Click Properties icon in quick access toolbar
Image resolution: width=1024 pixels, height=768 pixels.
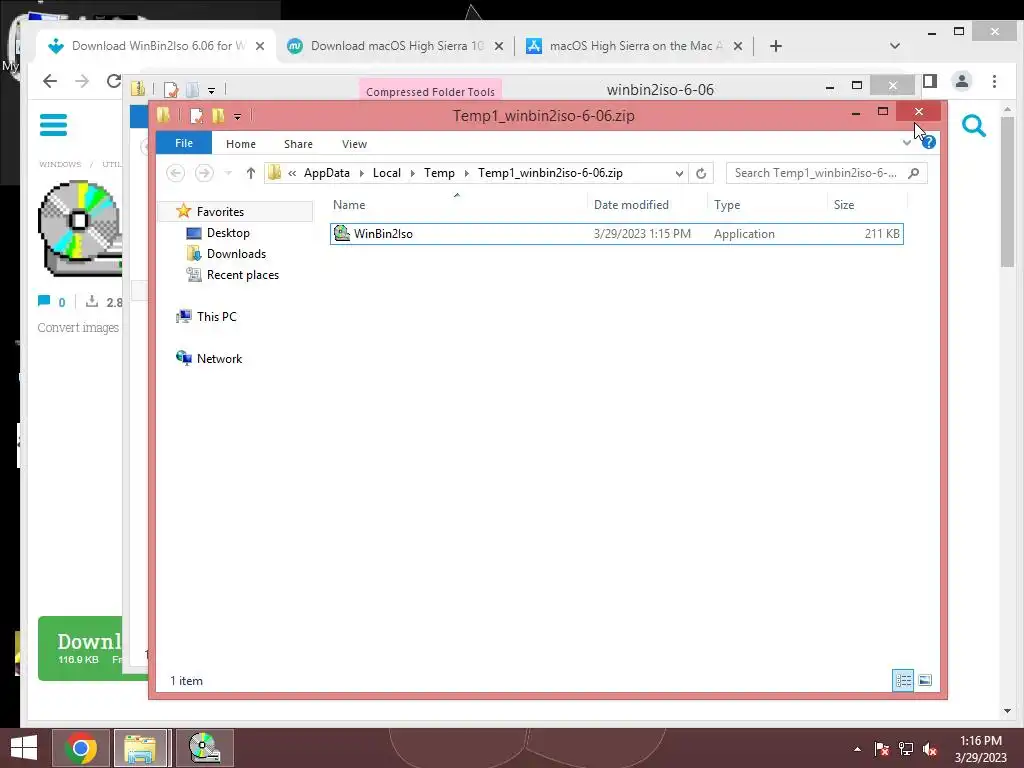point(196,116)
